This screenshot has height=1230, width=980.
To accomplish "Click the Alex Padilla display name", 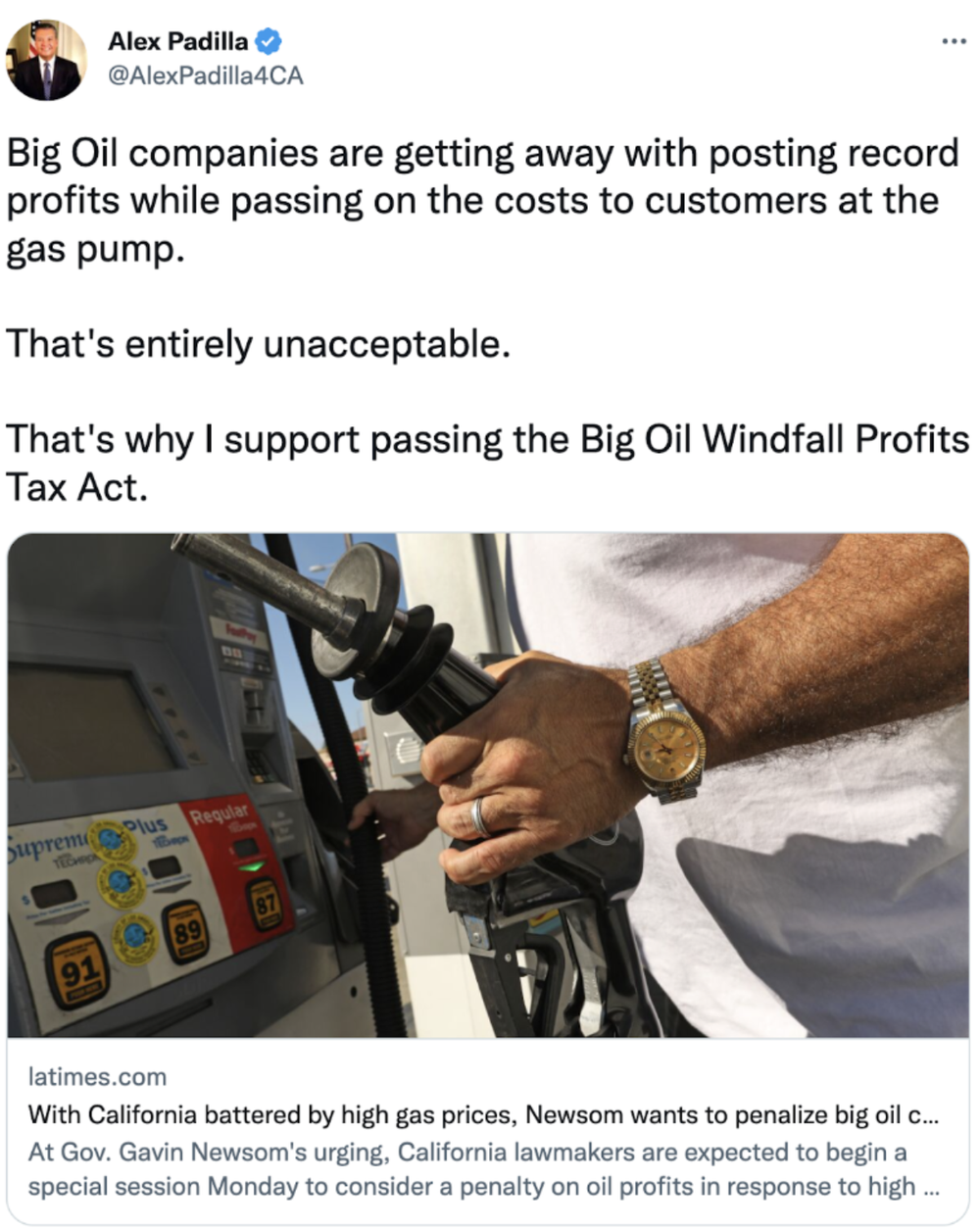I will click(177, 41).
